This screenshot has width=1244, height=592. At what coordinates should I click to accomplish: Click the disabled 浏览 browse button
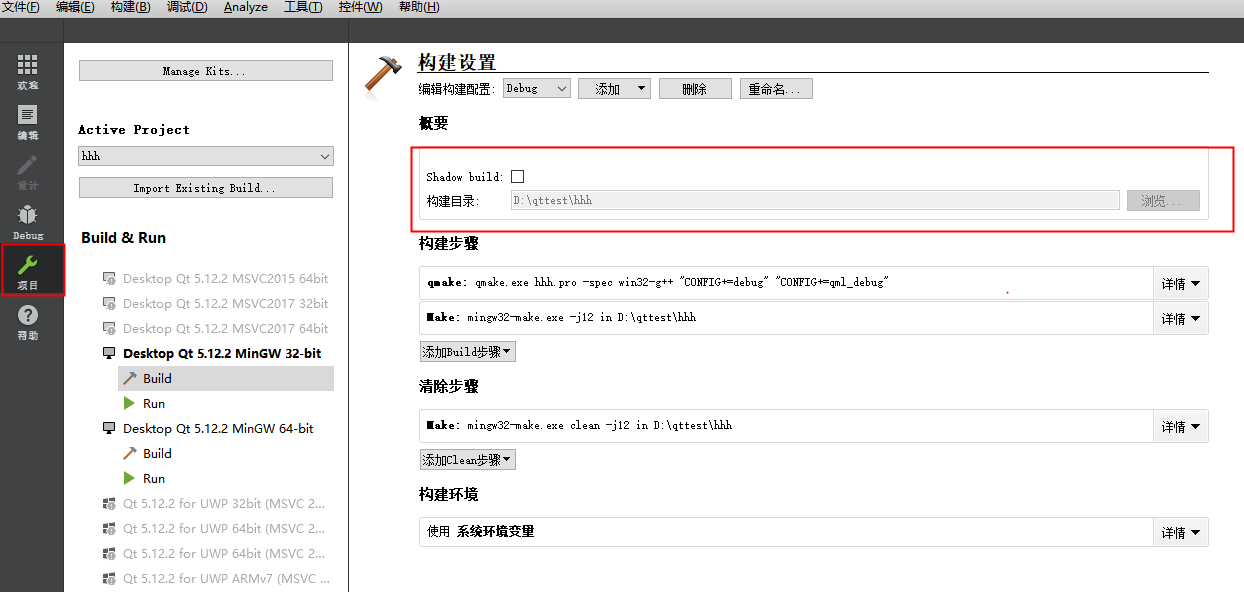tap(1163, 200)
